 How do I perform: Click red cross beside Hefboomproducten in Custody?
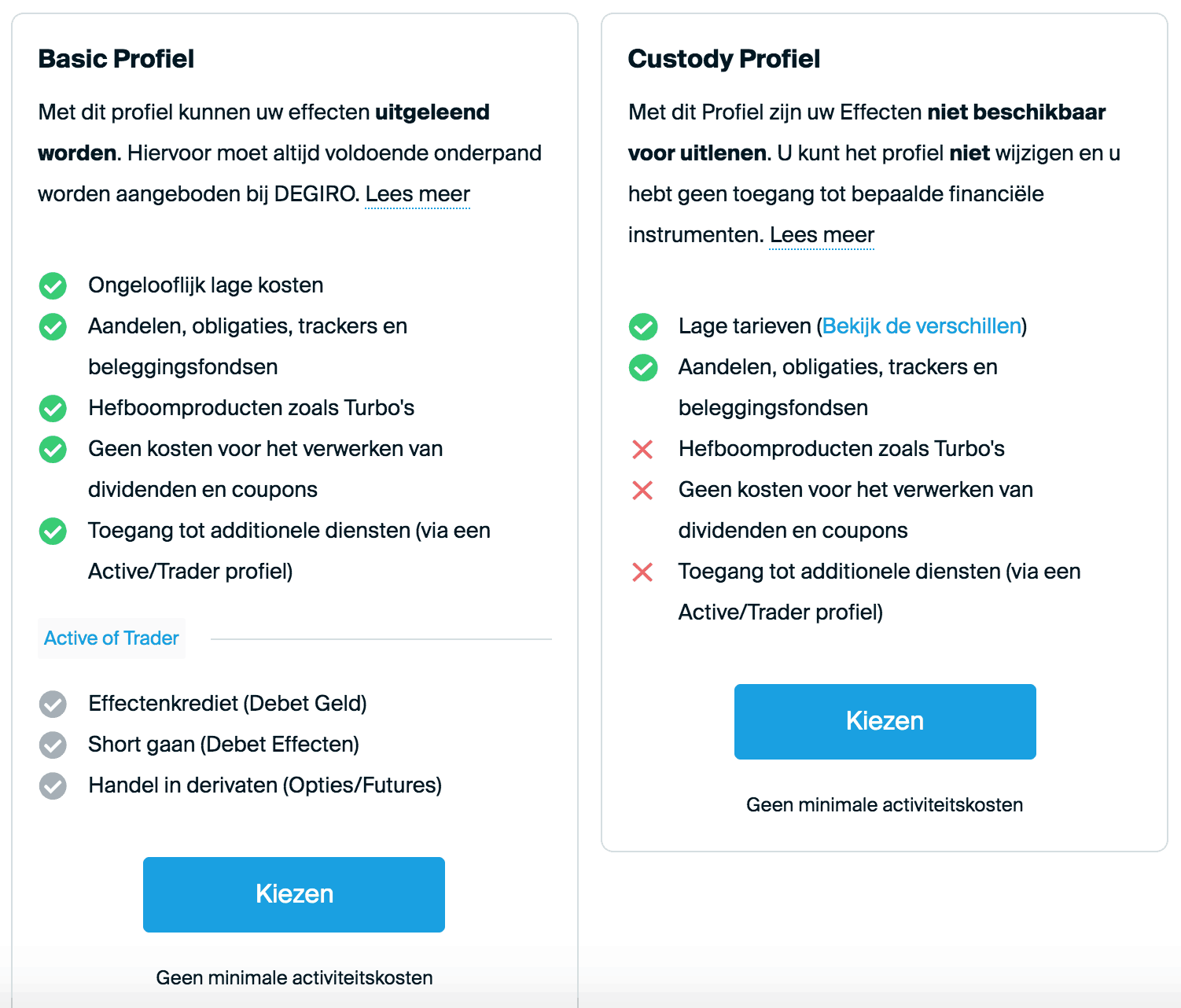pyautogui.click(x=642, y=450)
